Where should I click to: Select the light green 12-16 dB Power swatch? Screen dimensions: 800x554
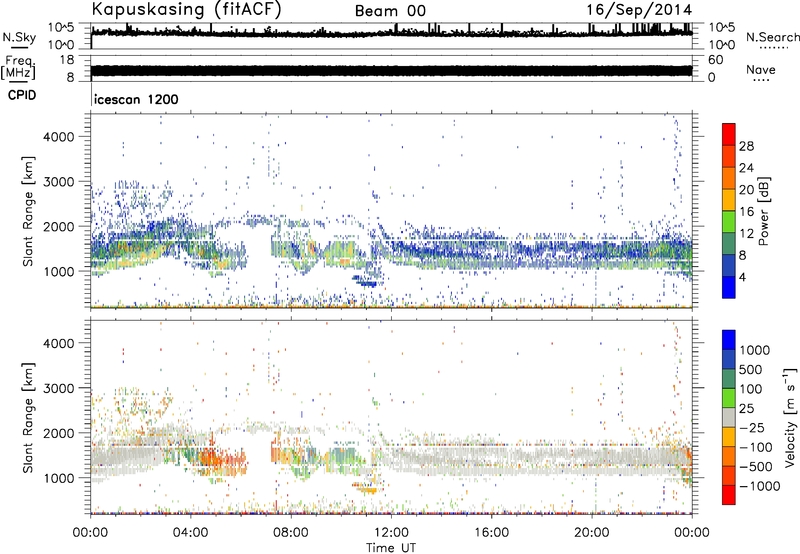click(x=729, y=222)
